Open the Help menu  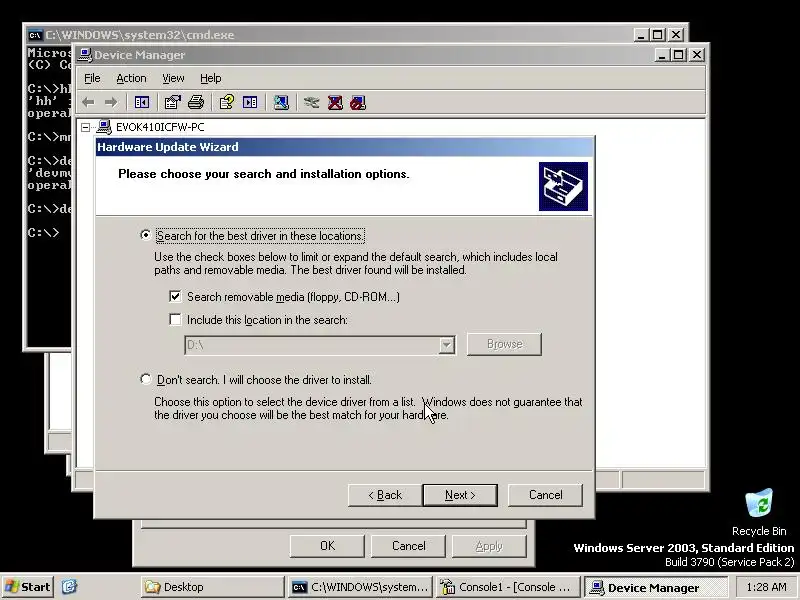(210, 78)
